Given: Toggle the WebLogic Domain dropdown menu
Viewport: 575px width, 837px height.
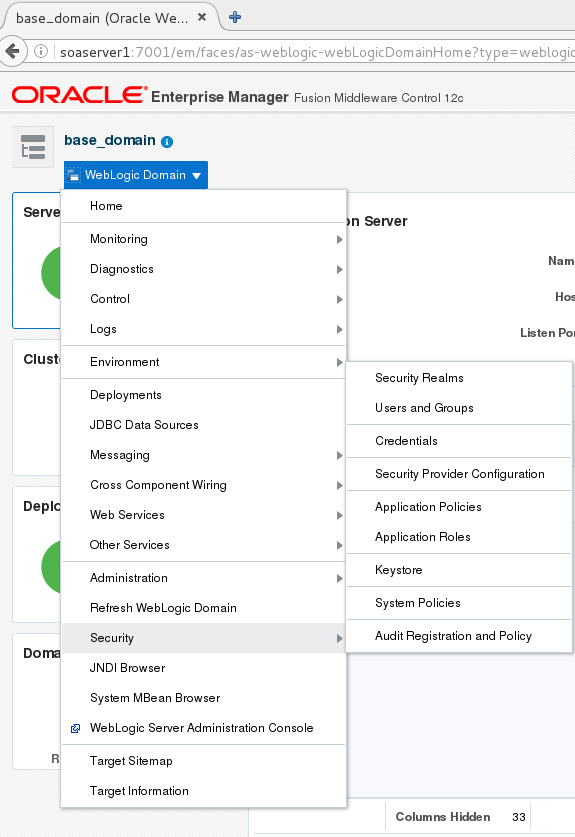Looking at the screenshot, I should click(136, 175).
